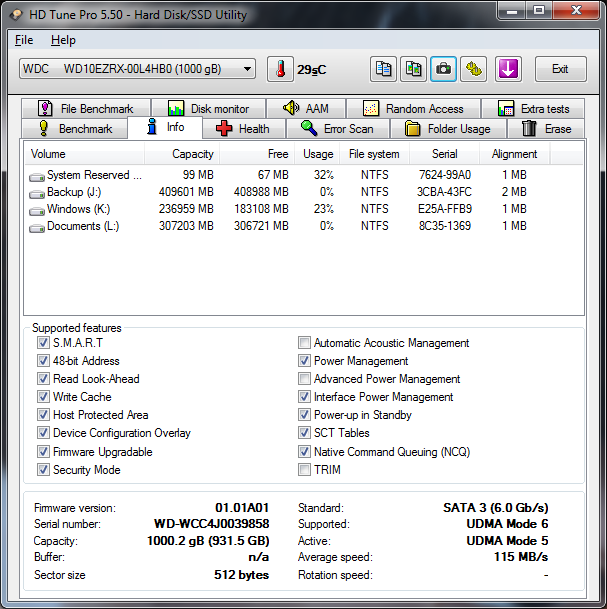Open the File menu
The width and height of the screenshot is (607, 609).
[24, 40]
